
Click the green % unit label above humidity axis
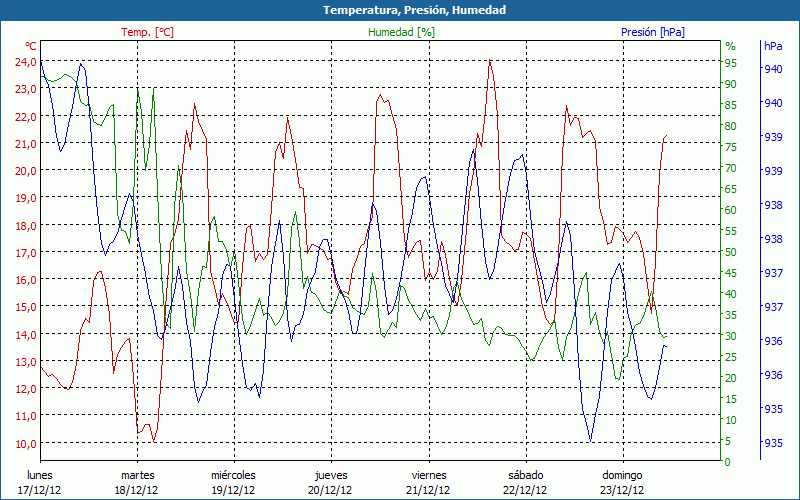[x=730, y=46]
